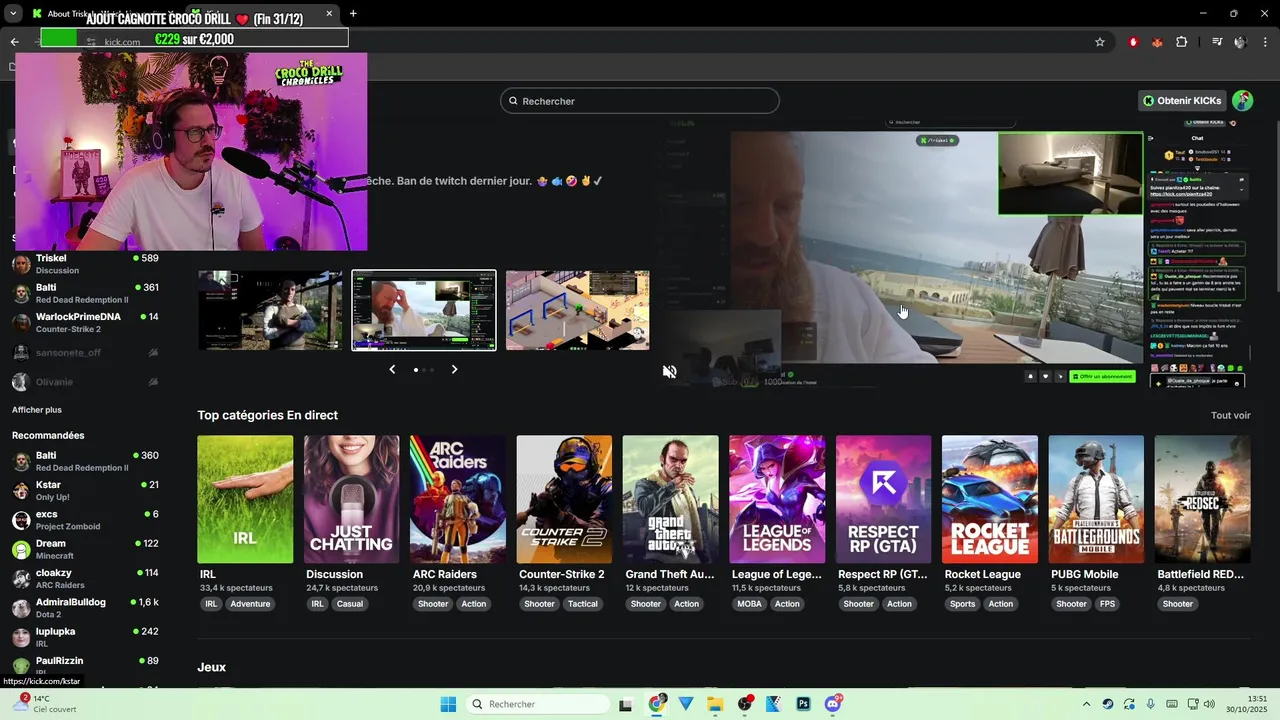Open Triskel's channel from the sidebar
The width and height of the screenshot is (1280, 720).
(x=85, y=264)
